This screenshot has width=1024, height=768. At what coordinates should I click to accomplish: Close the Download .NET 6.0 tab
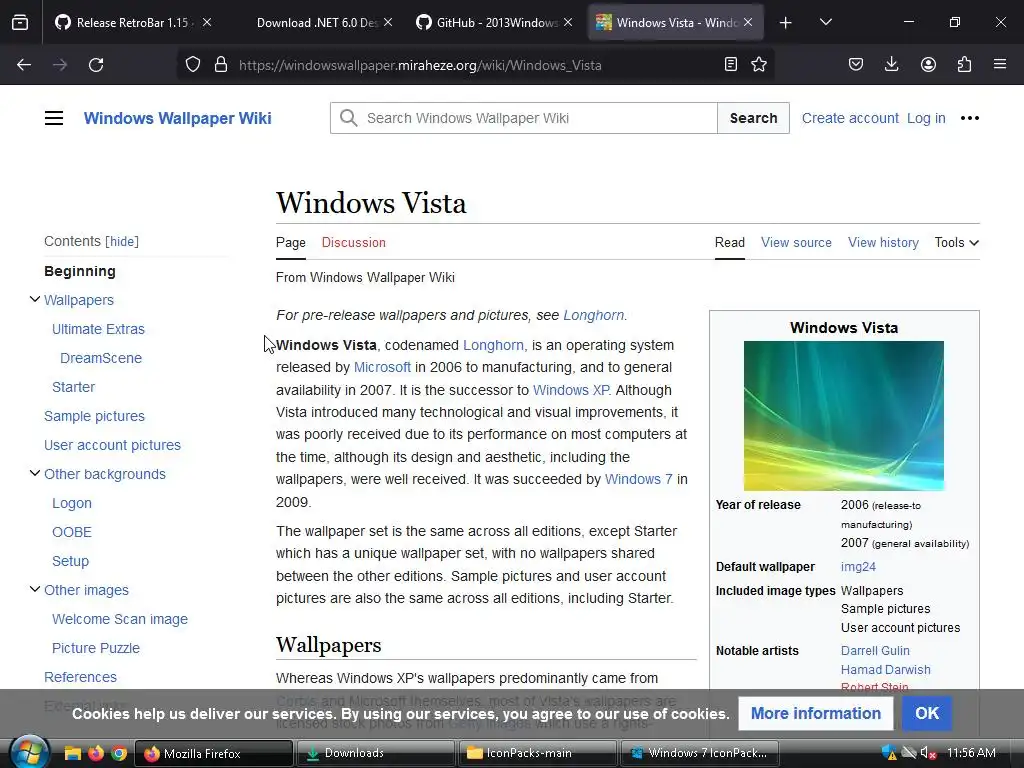388,22
